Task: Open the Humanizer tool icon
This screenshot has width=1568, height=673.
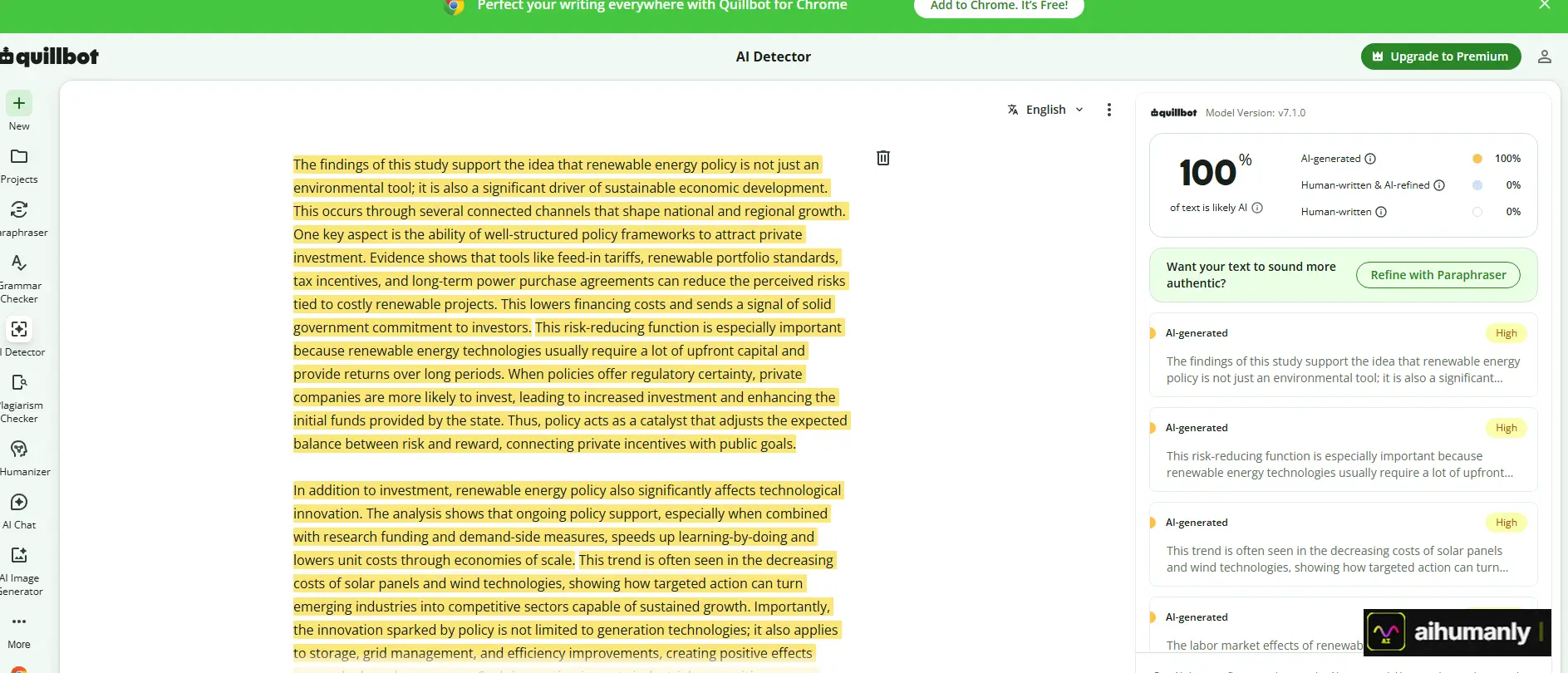Action: point(19,449)
